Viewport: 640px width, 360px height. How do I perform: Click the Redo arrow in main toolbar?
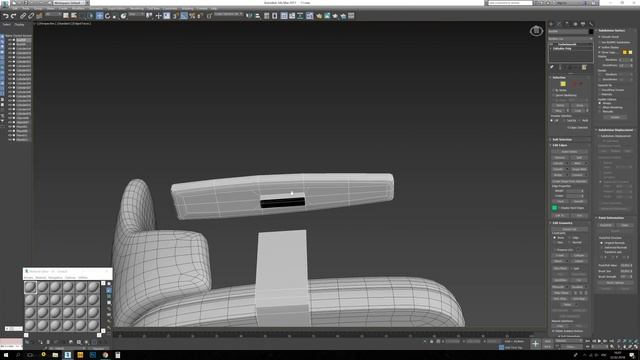pyautogui.click(x=13, y=16)
